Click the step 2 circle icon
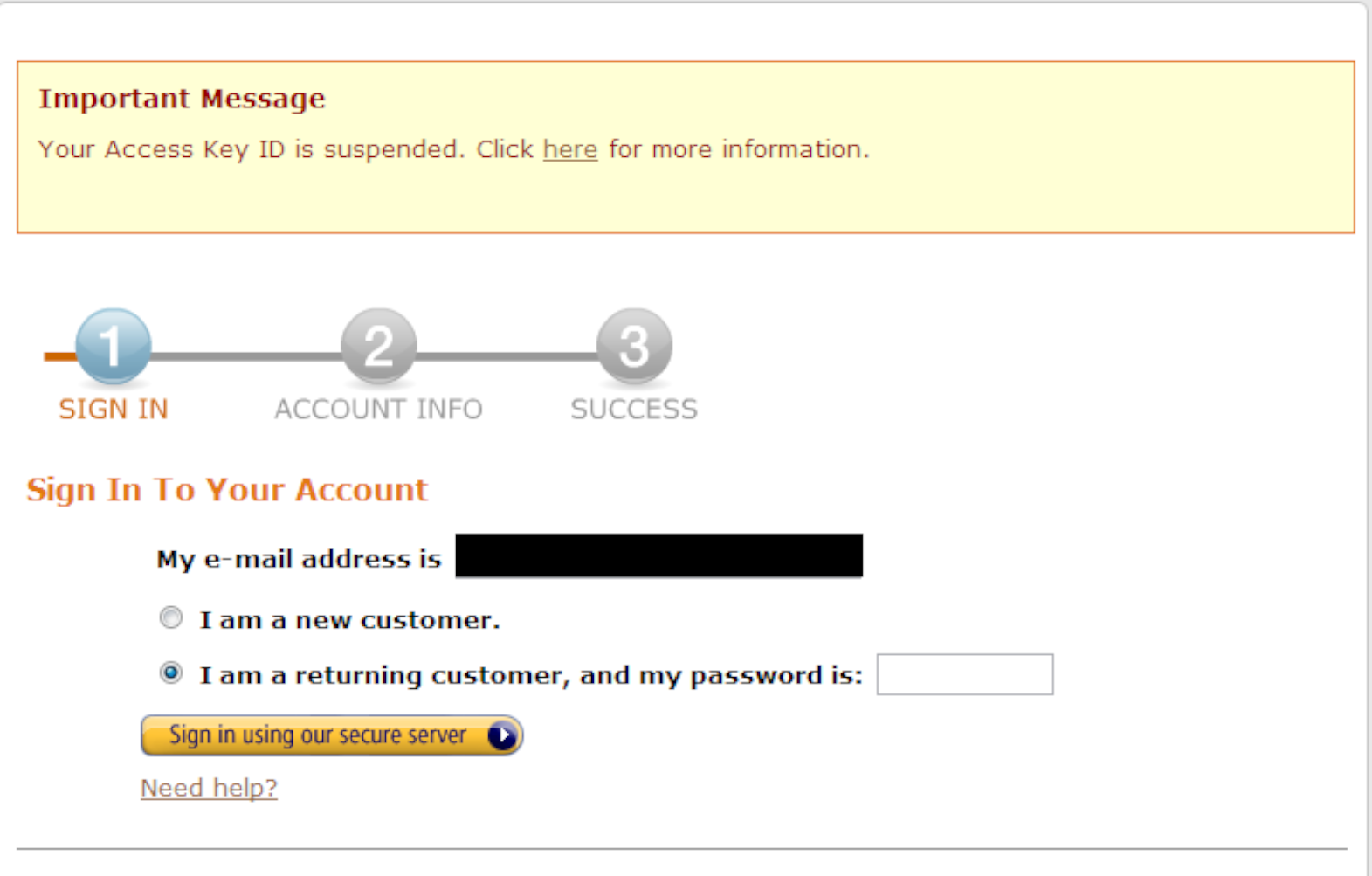 point(378,346)
